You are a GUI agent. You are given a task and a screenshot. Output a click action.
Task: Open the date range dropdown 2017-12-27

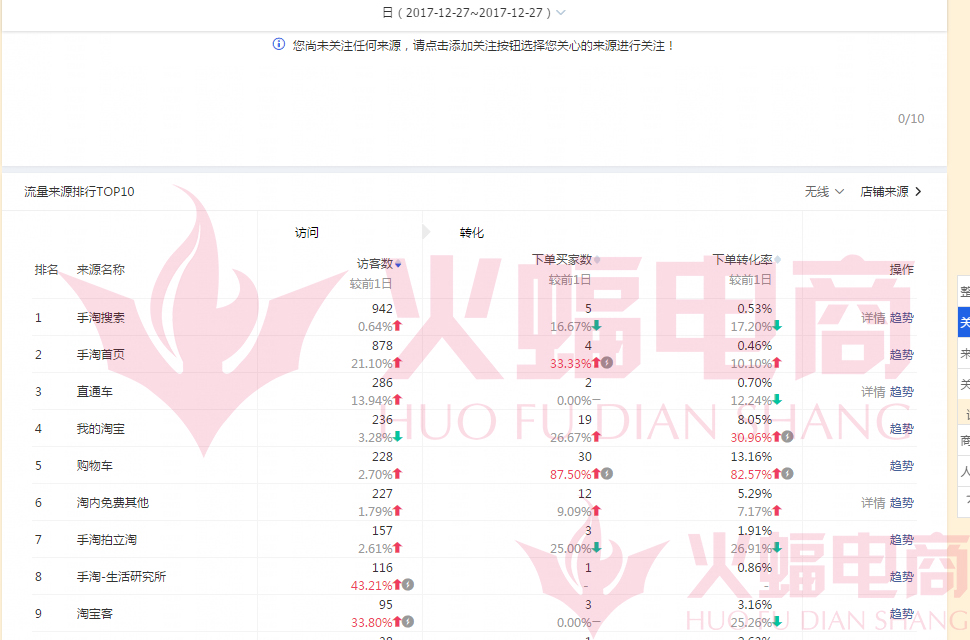[x=474, y=12]
